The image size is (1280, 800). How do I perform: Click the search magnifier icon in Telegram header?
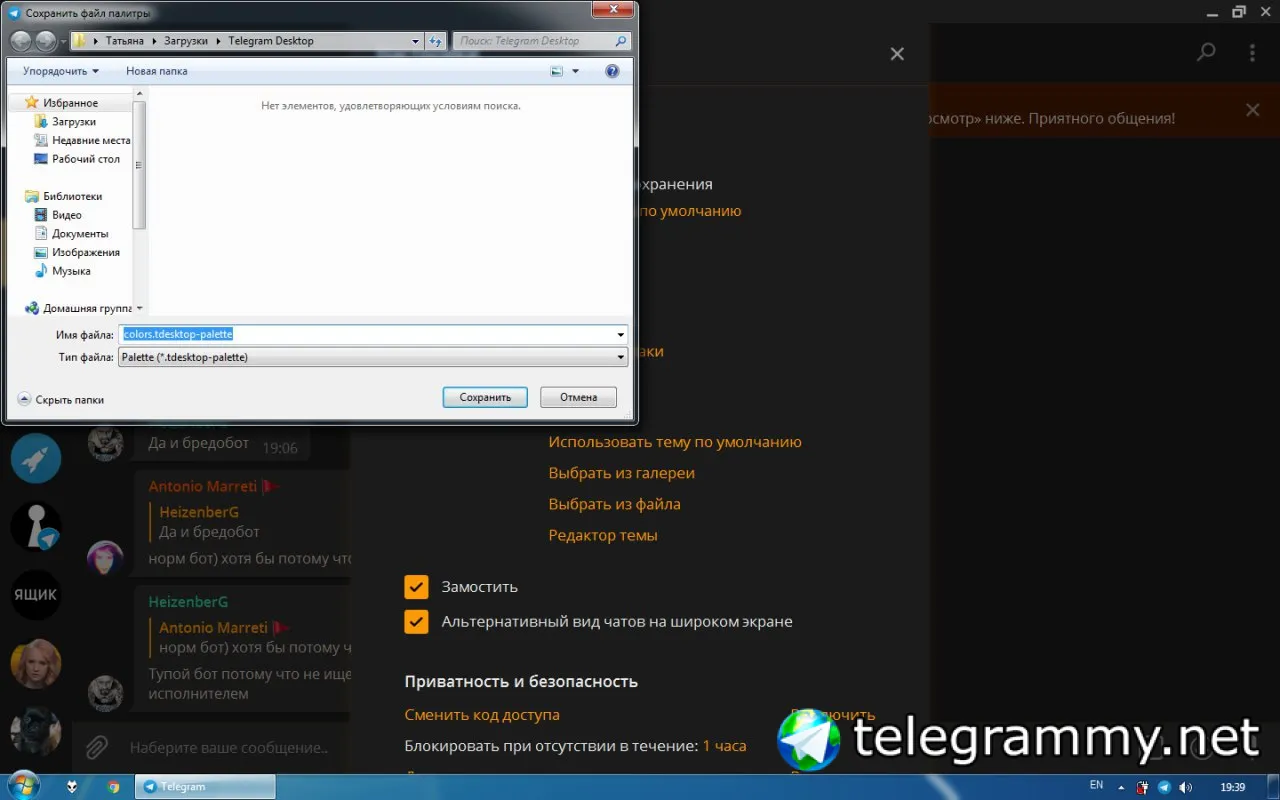[1207, 52]
